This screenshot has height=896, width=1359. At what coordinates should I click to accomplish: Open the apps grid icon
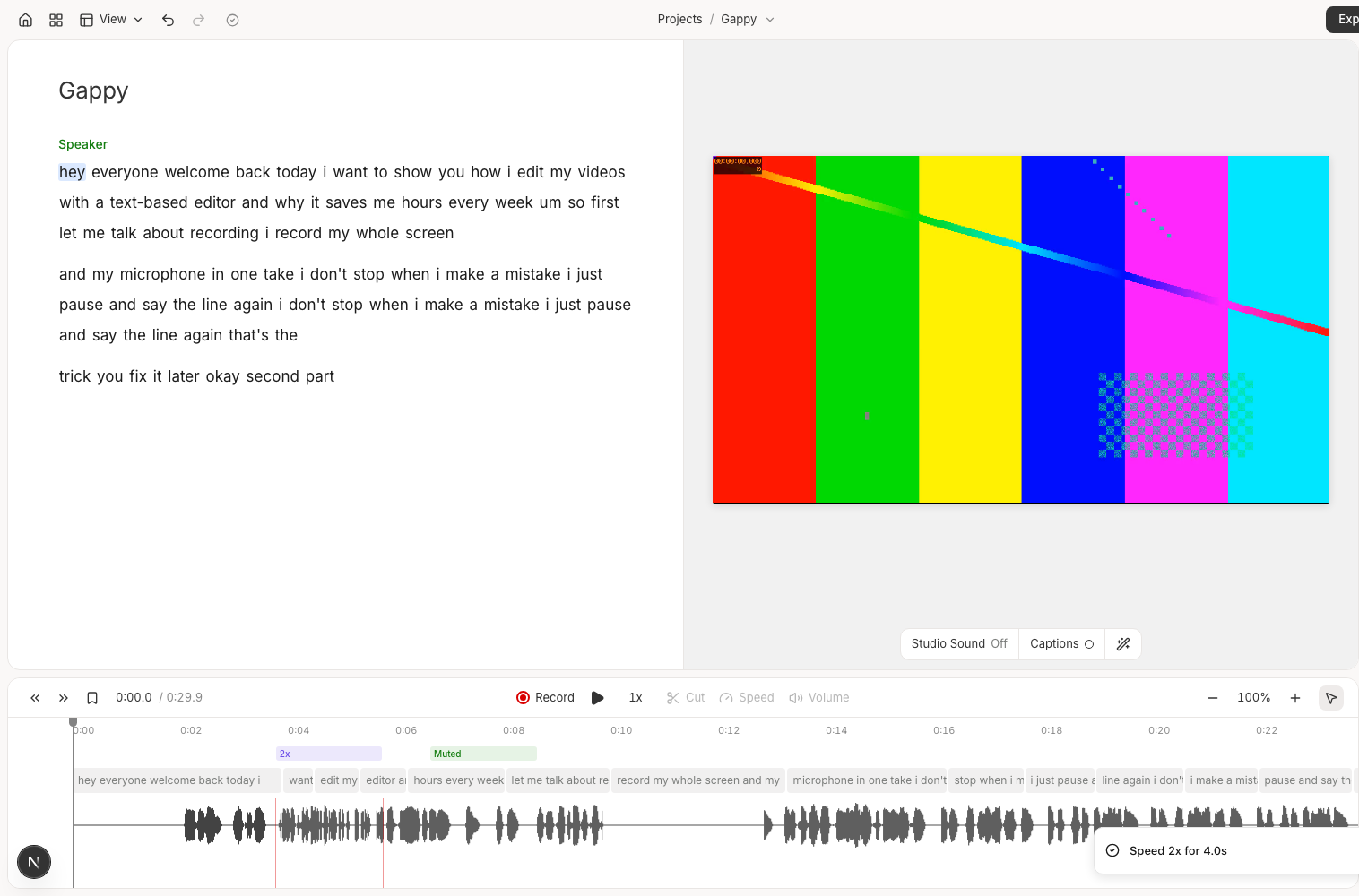[56, 20]
